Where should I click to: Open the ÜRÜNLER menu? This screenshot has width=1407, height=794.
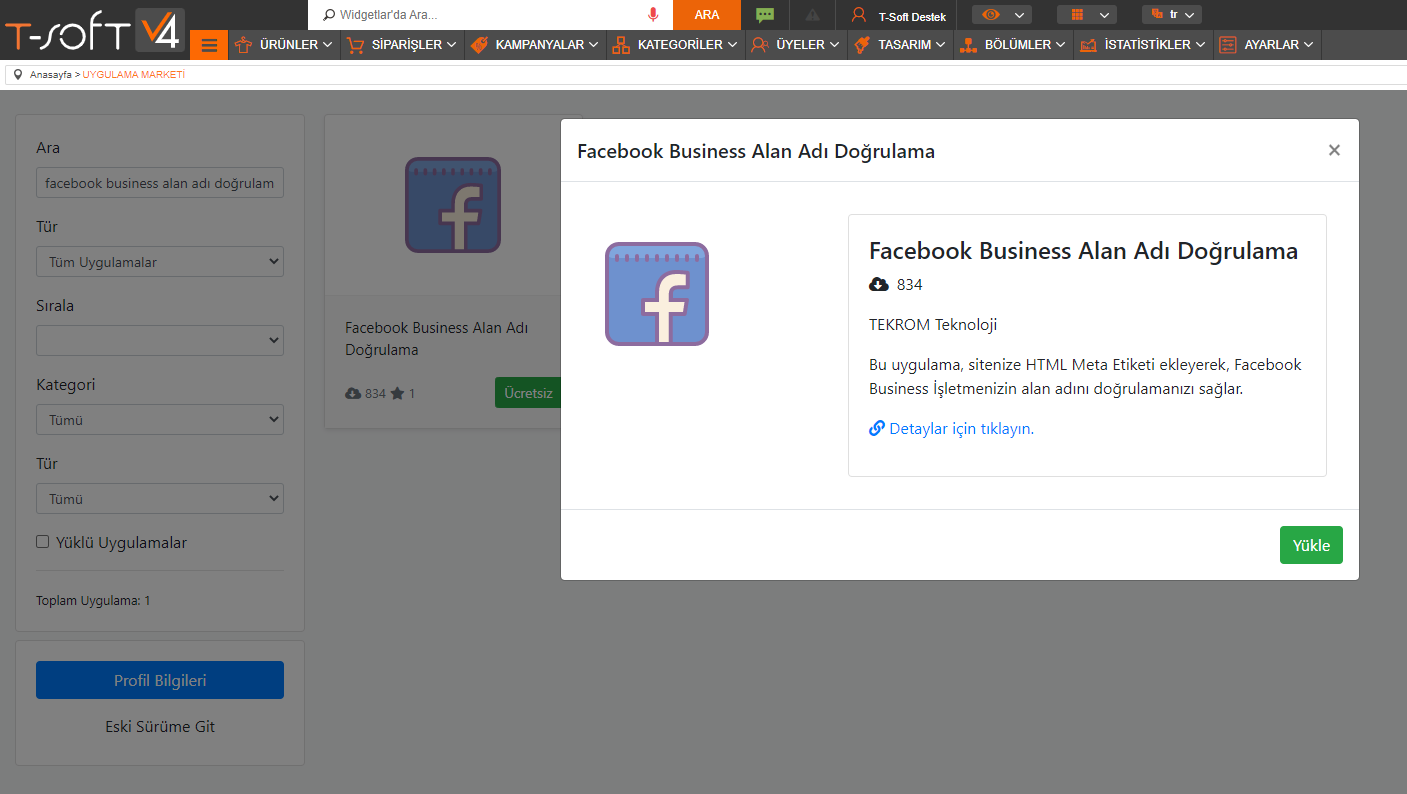(x=284, y=45)
